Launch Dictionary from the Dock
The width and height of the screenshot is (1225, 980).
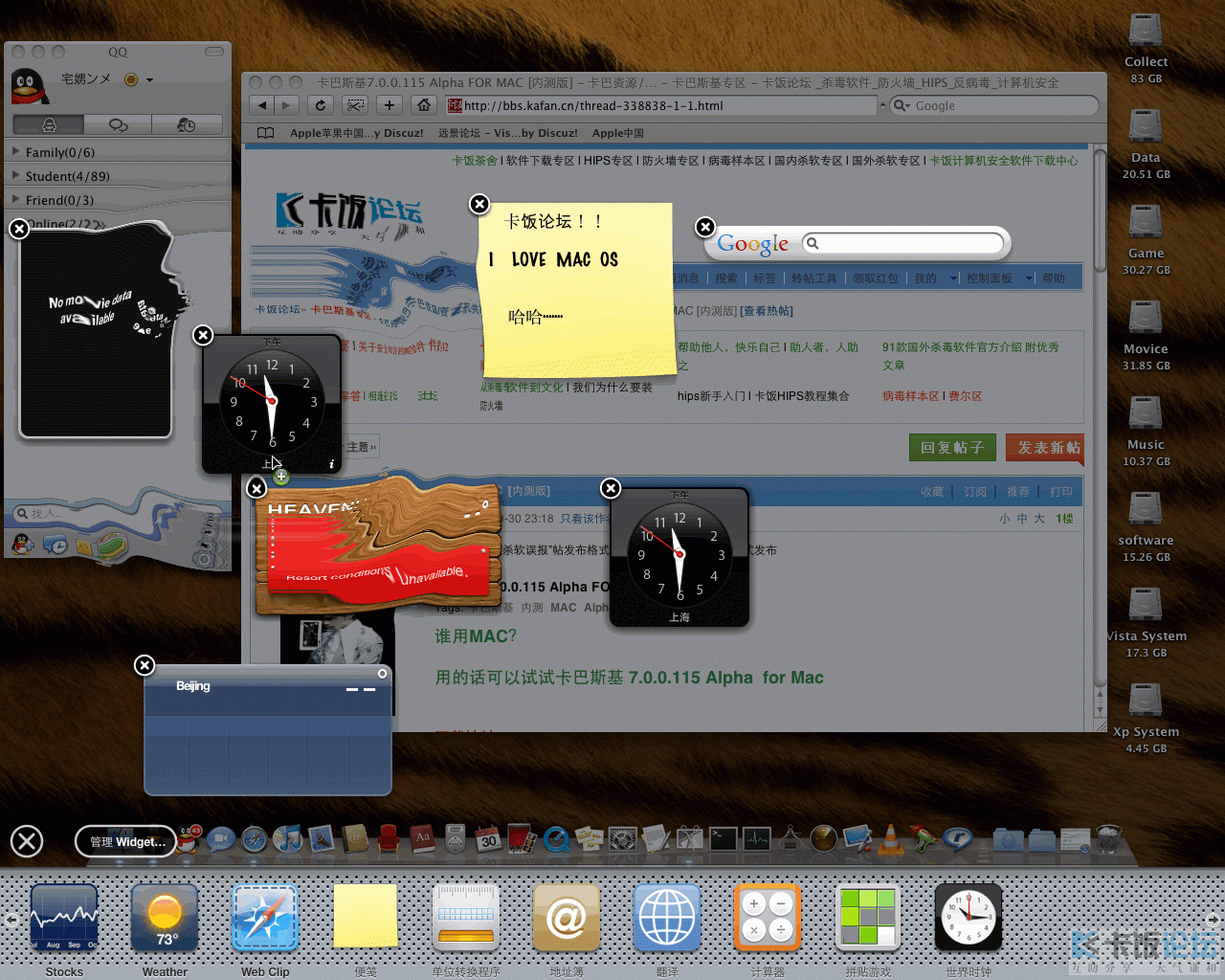pyautogui.click(x=423, y=839)
